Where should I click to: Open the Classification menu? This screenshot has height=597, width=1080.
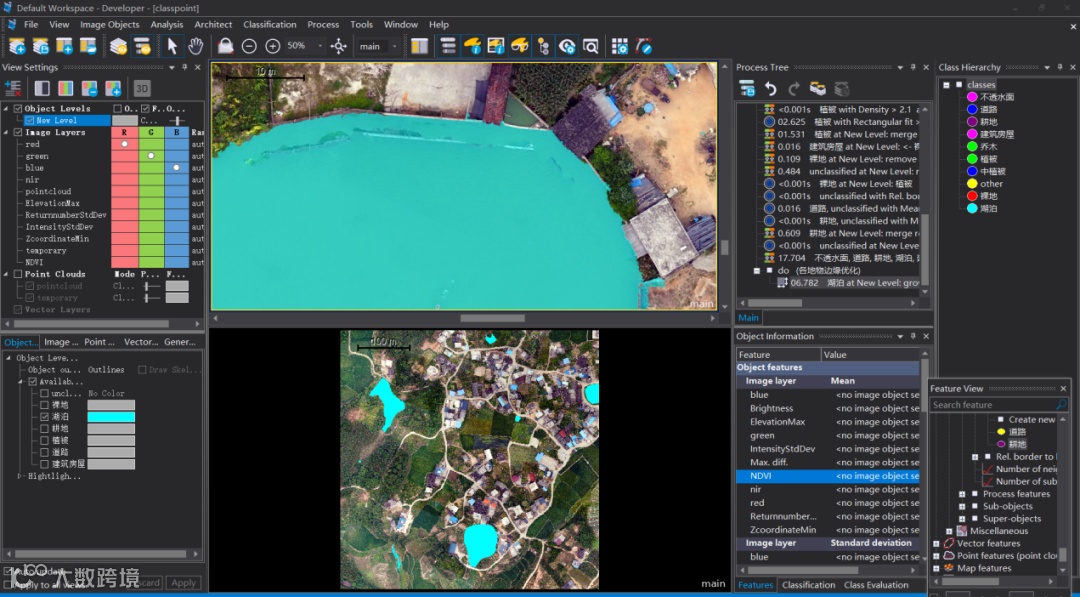[x=269, y=24]
